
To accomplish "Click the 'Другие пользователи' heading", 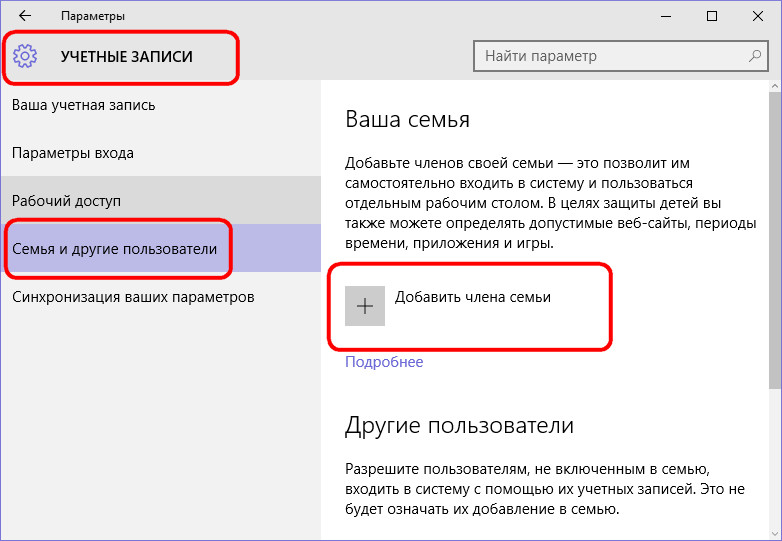I will 459,425.
